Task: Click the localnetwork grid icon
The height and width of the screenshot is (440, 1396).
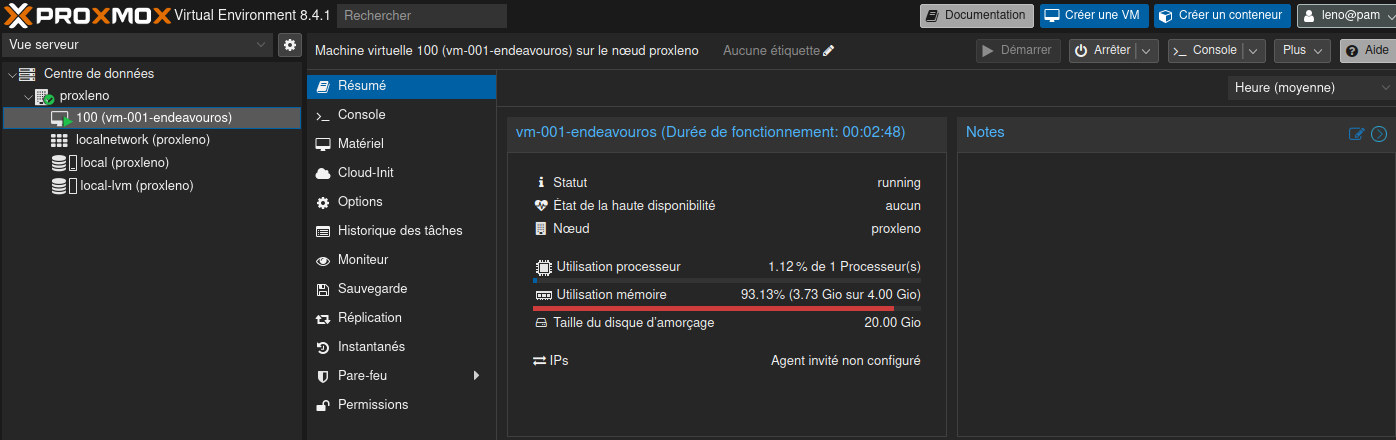Action: (x=60, y=140)
